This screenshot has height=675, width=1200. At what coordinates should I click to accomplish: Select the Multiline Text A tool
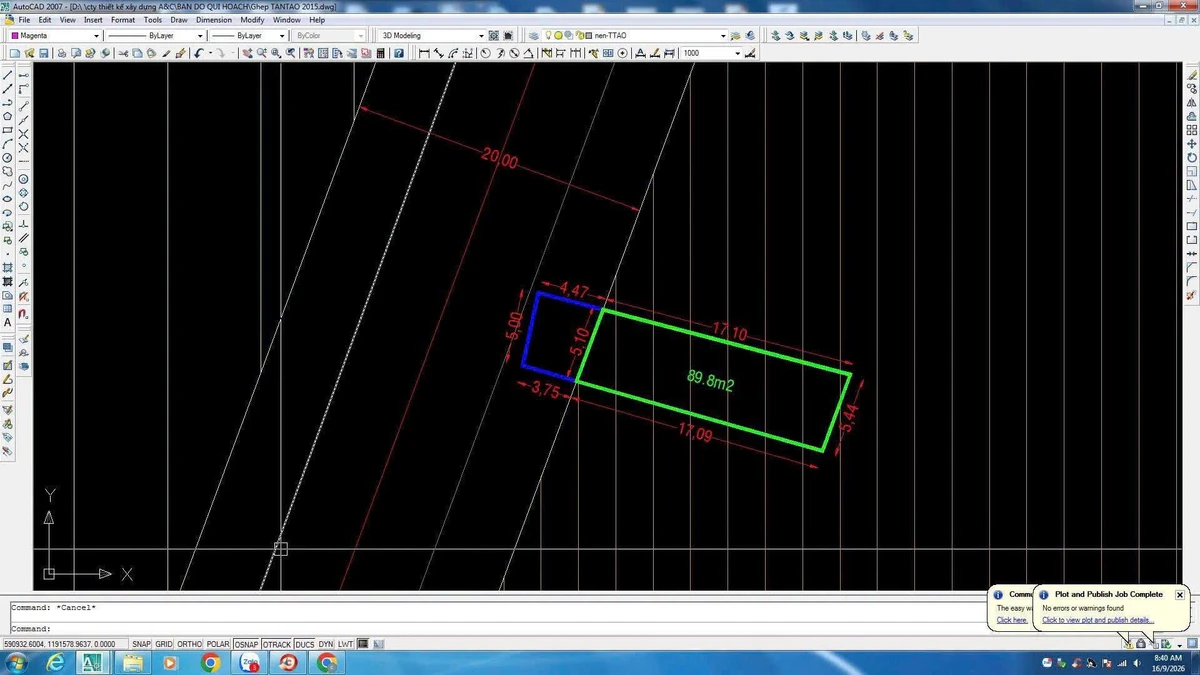pyautogui.click(x=8, y=323)
